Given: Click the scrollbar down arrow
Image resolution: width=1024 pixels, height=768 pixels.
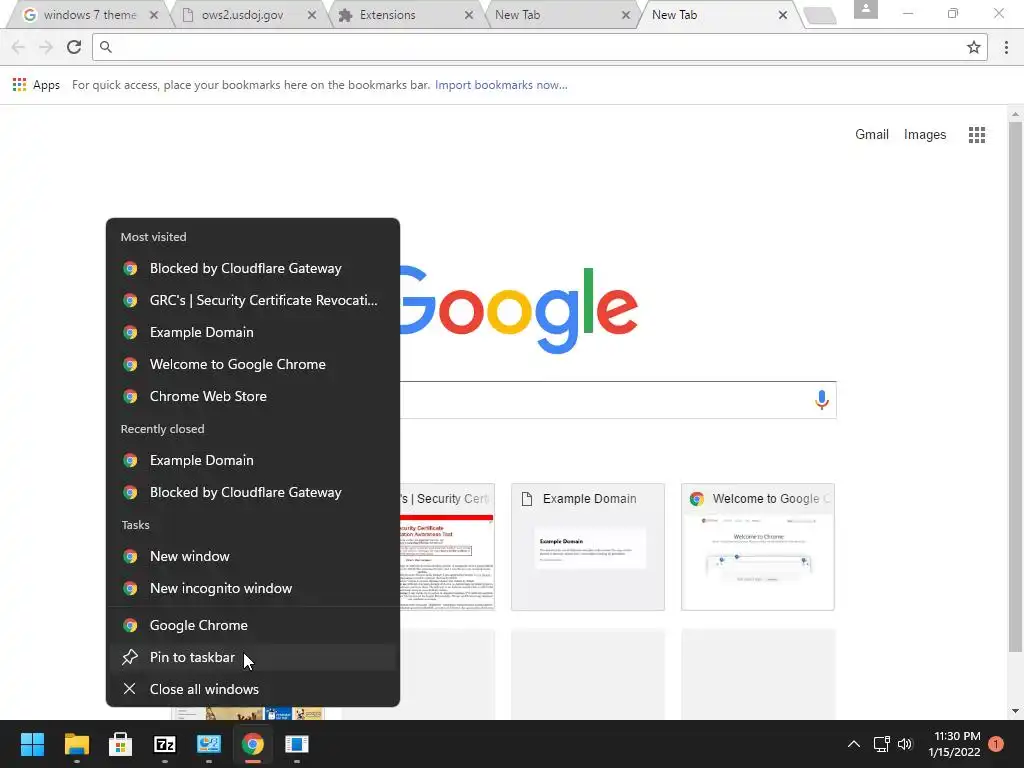Looking at the screenshot, I should [1015, 712].
